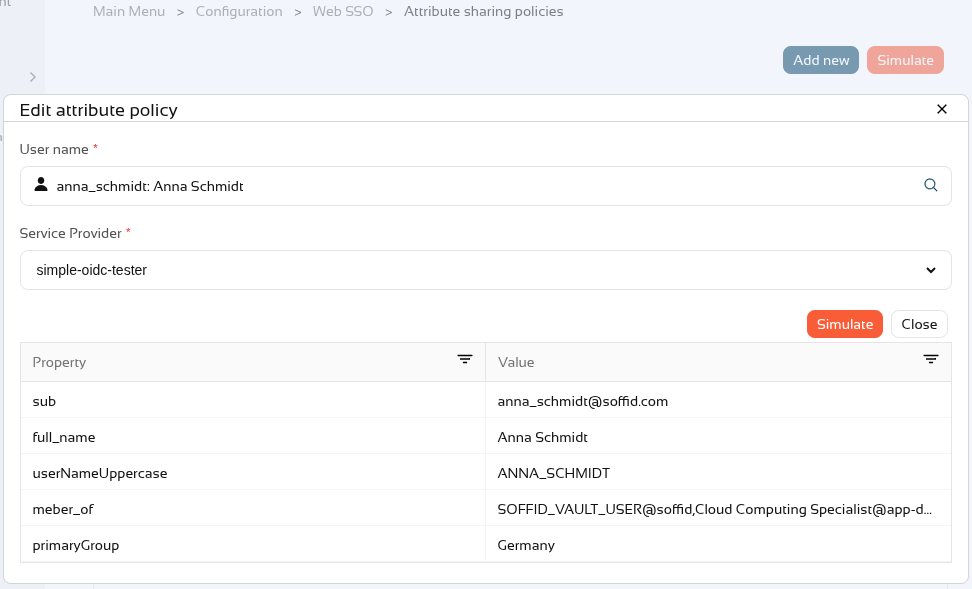Screen dimensions: 972x589
Task: Click the search magnifier in User name field
Action: pyautogui.click(x=930, y=185)
